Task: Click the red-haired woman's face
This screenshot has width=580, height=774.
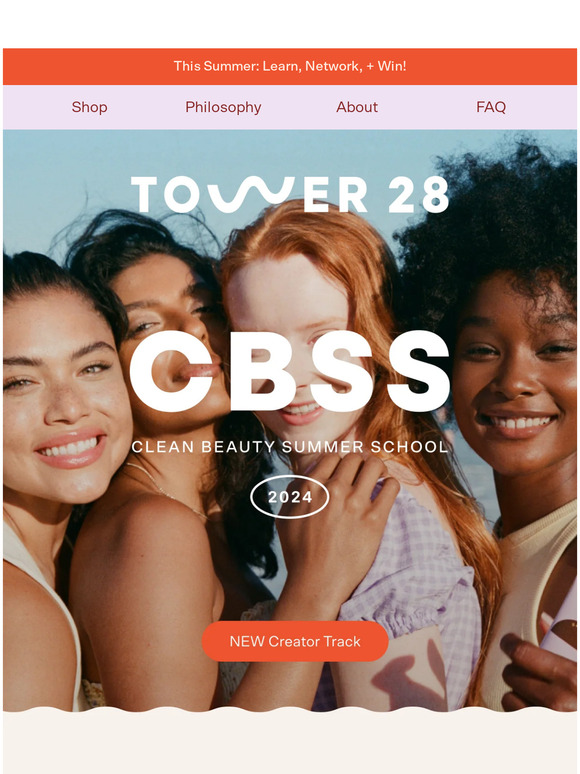Action: pos(296,346)
